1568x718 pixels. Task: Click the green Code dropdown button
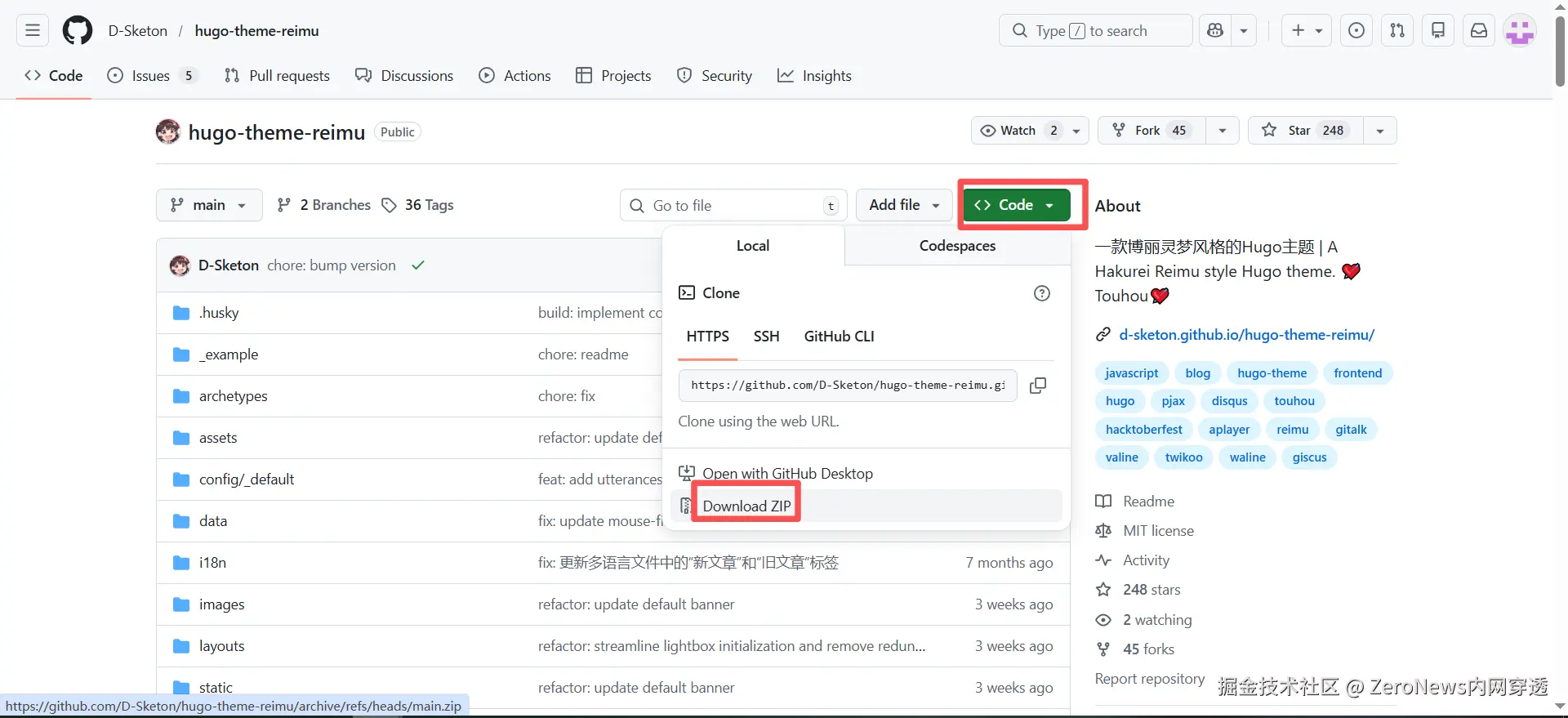tap(1017, 205)
